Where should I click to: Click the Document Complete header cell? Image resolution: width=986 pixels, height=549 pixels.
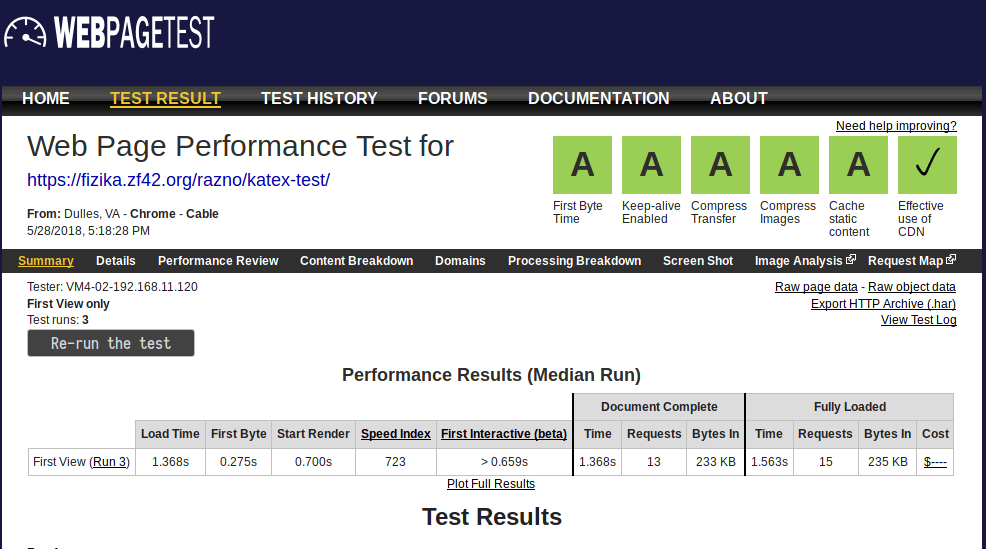(x=659, y=407)
